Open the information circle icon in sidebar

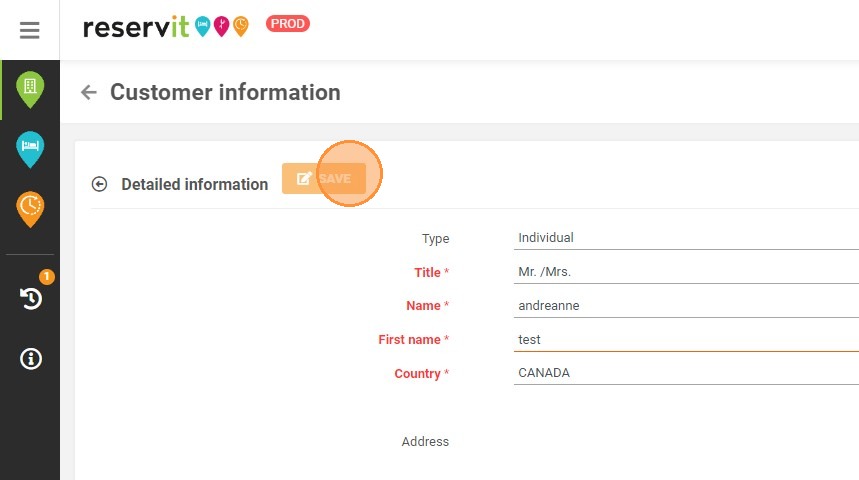coord(31,359)
